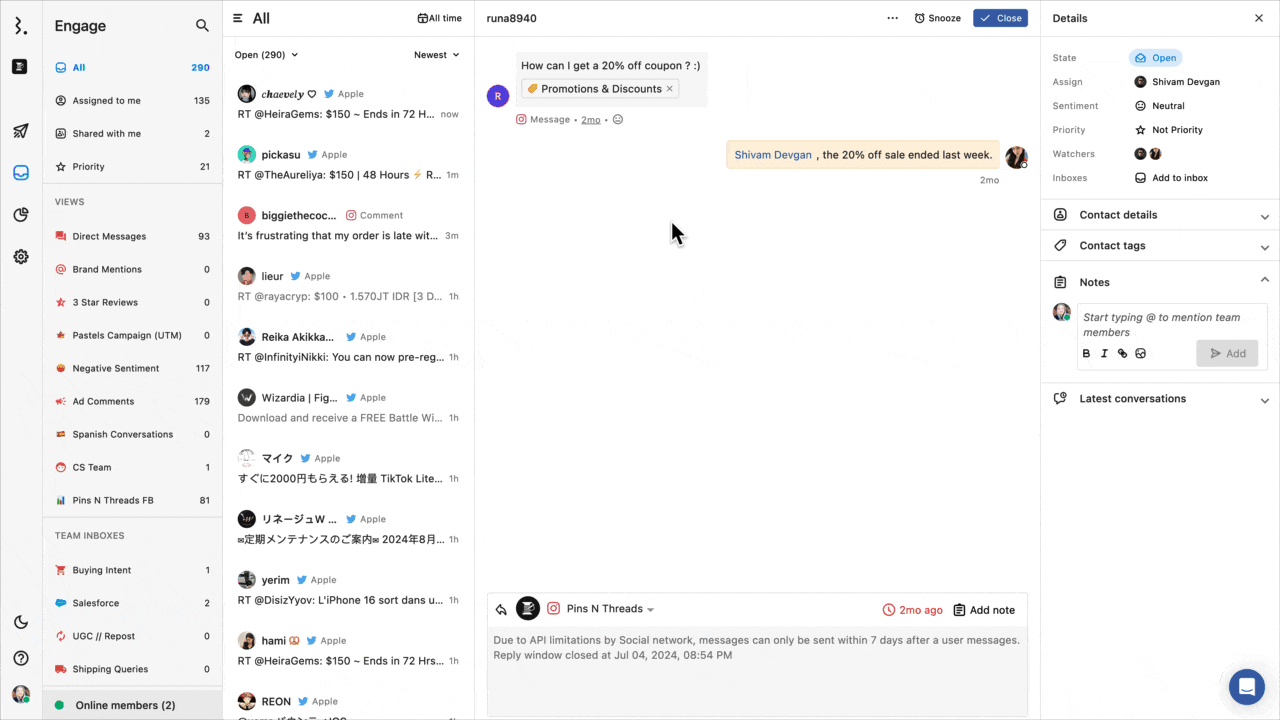Remove Promotions & Discounts tag
The width and height of the screenshot is (1280, 720).
point(670,89)
